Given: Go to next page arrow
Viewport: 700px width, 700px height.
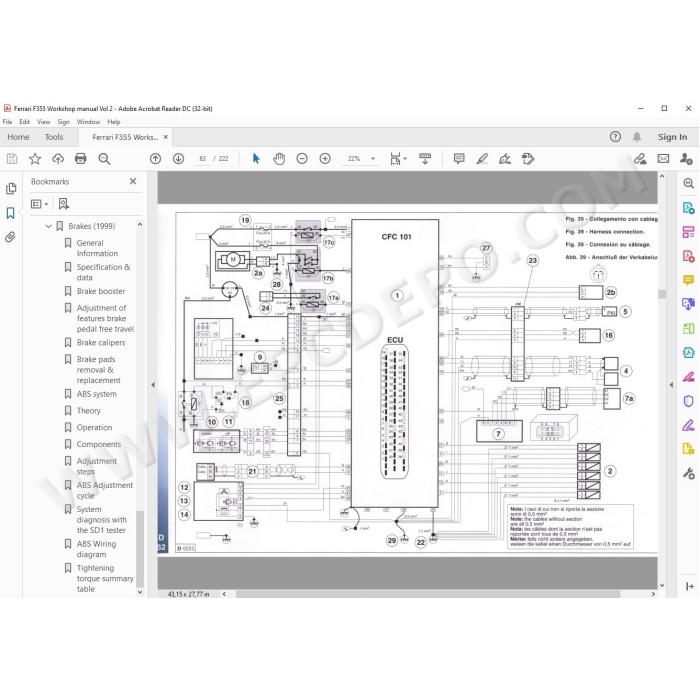Looking at the screenshot, I should 178,159.
